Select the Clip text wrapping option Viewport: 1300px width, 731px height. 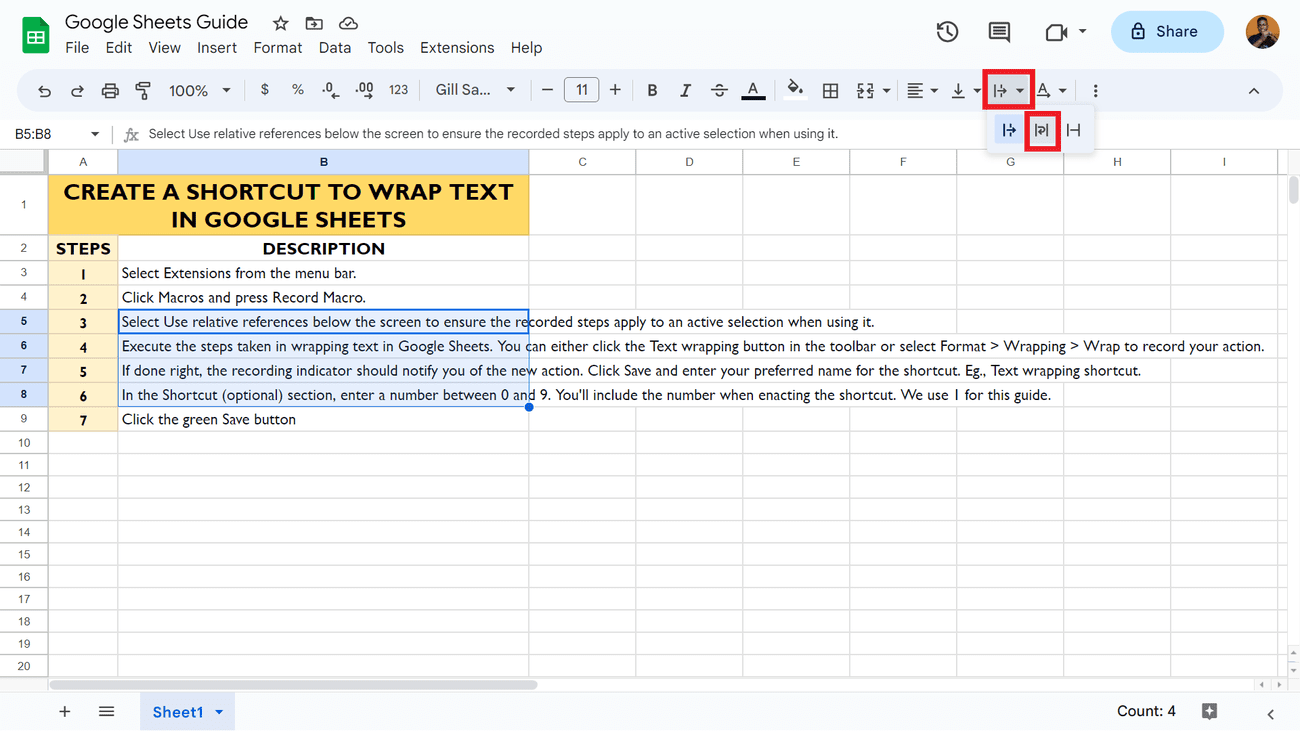coord(1073,131)
